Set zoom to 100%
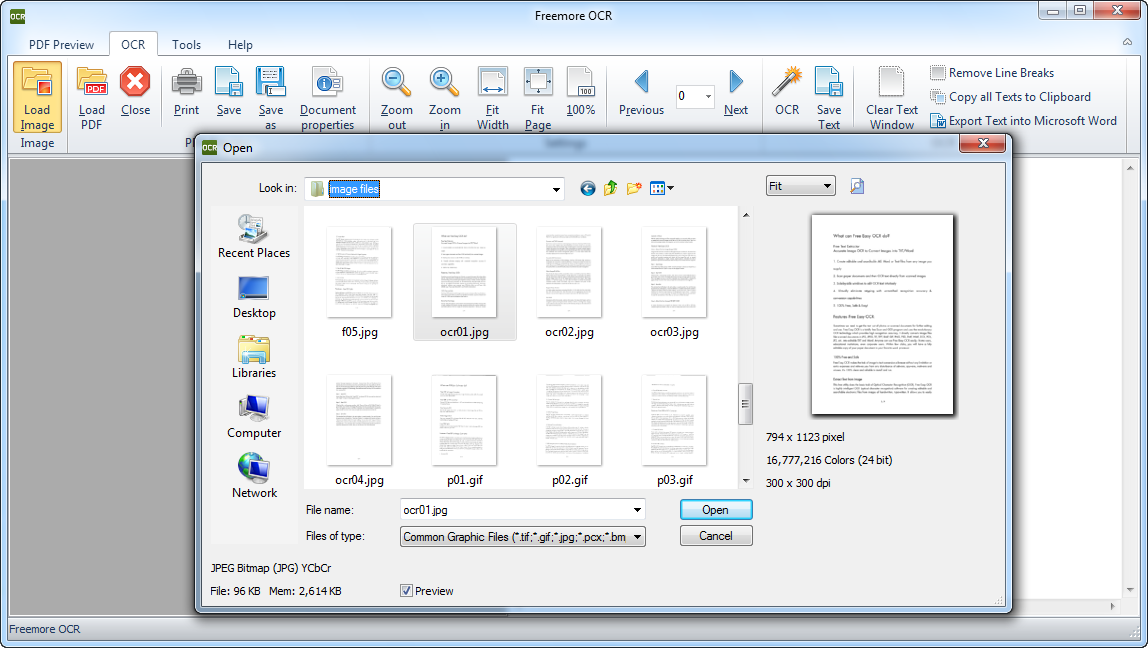This screenshot has height=648, width=1148. pyautogui.click(x=581, y=91)
